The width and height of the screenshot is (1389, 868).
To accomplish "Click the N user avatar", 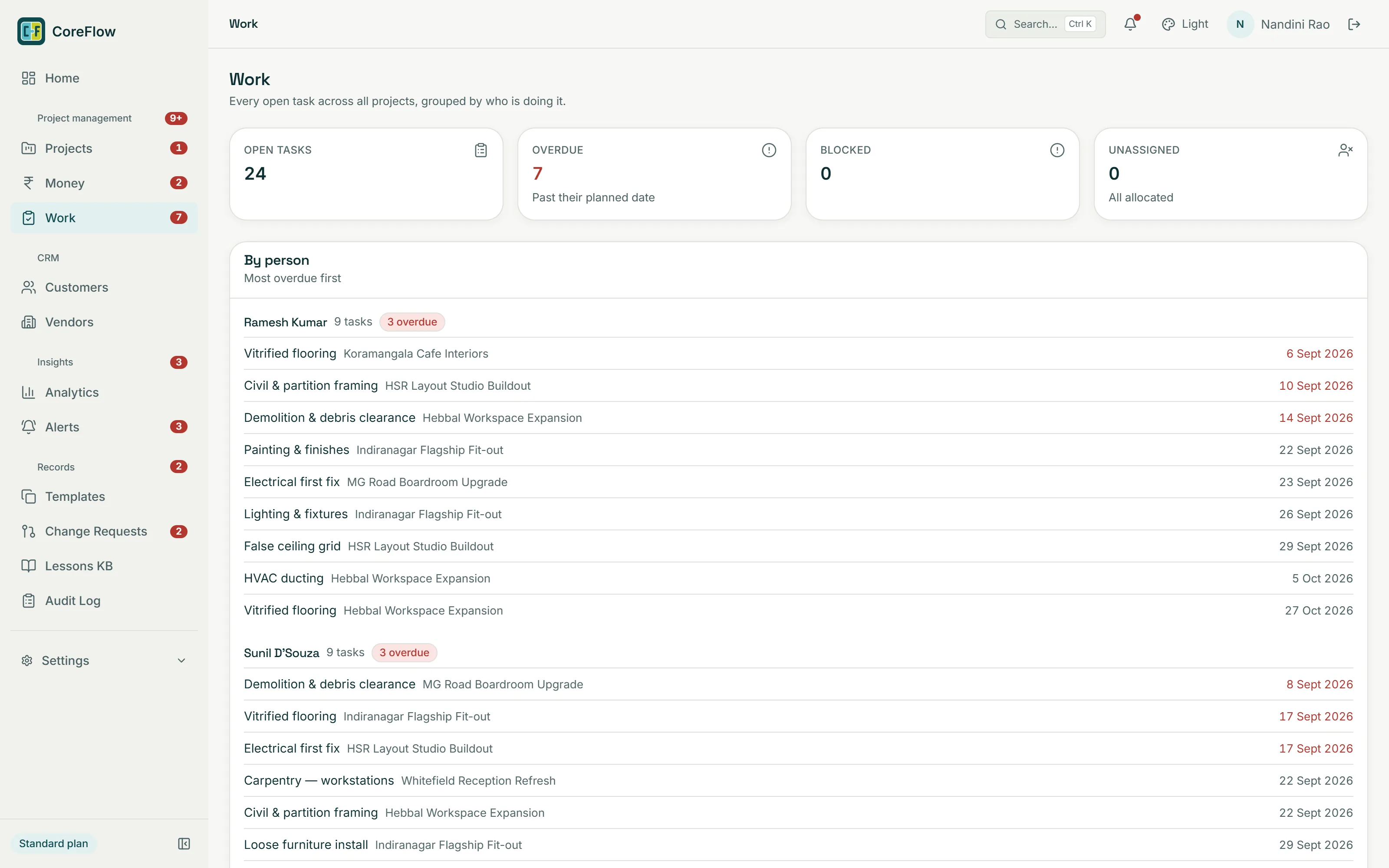I will pyautogui.click(x=1240, y=24).
